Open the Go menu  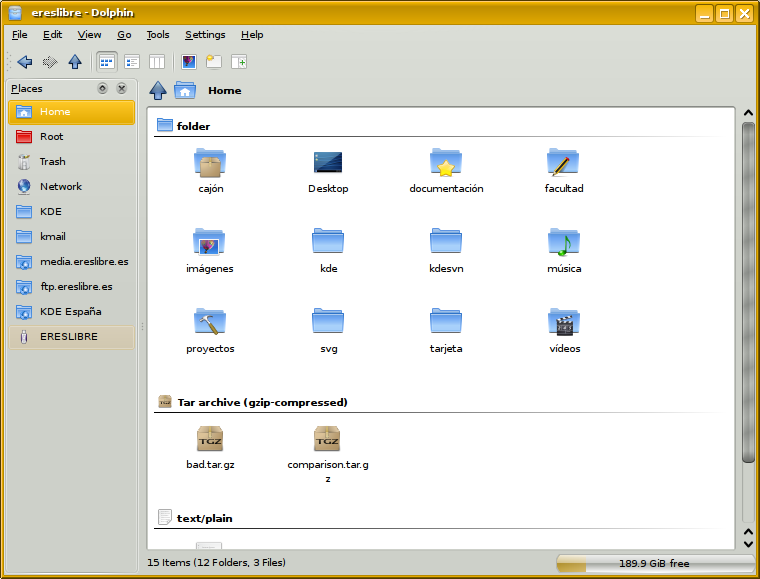[124, 35]
